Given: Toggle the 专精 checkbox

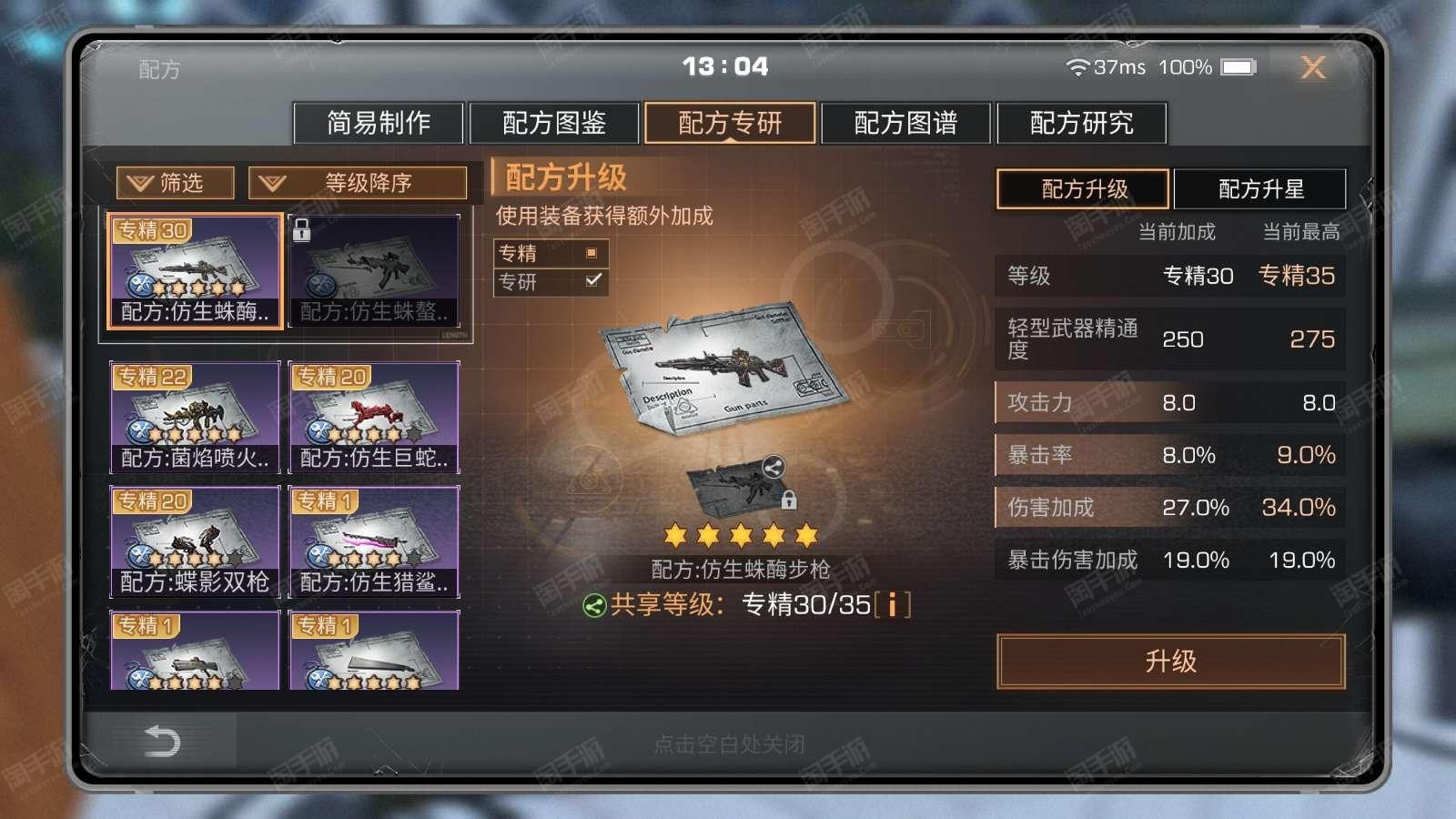Looking at the screenshot, I should tap(591, 253).
